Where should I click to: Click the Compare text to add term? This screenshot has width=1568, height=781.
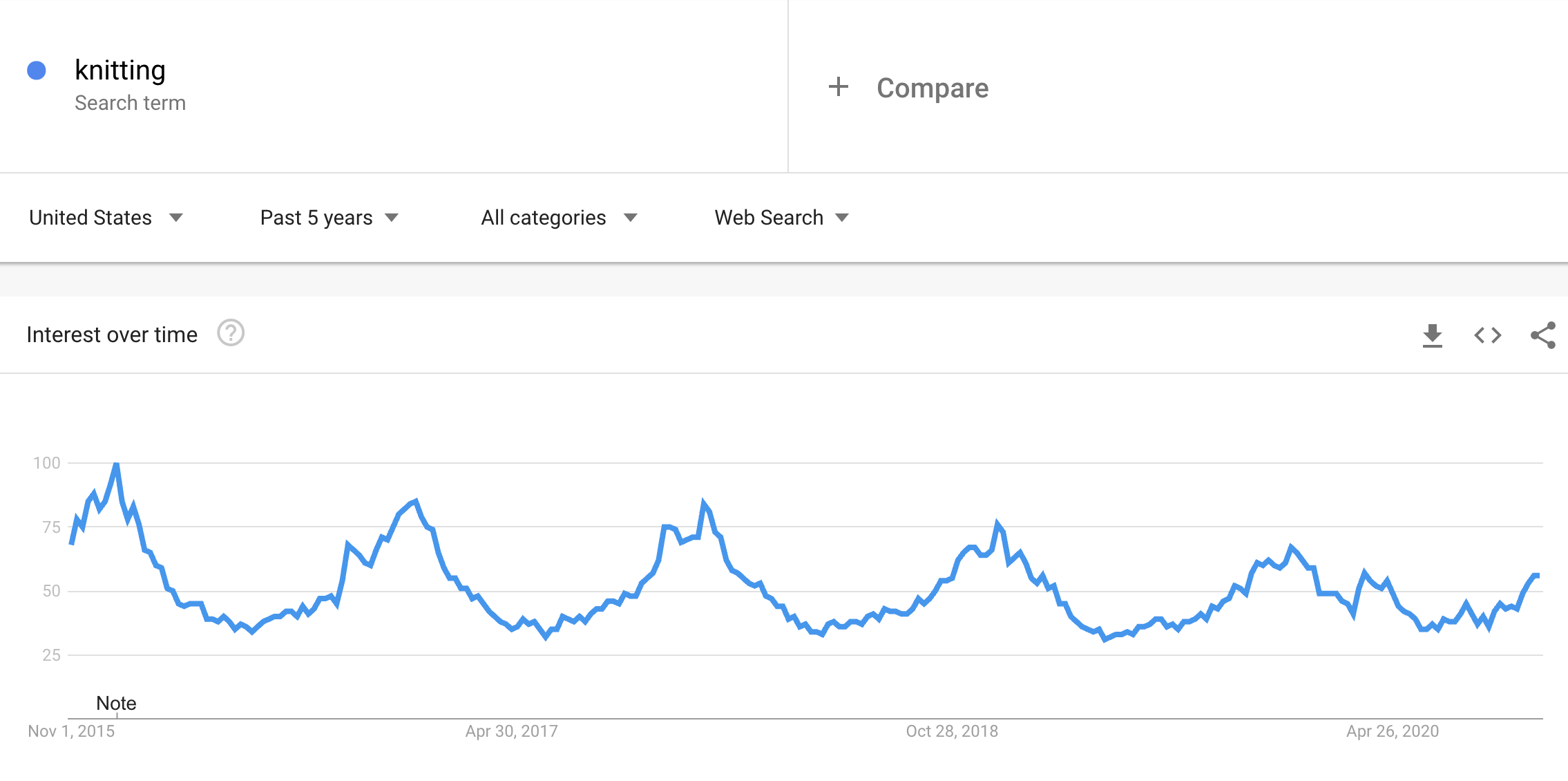933,88
